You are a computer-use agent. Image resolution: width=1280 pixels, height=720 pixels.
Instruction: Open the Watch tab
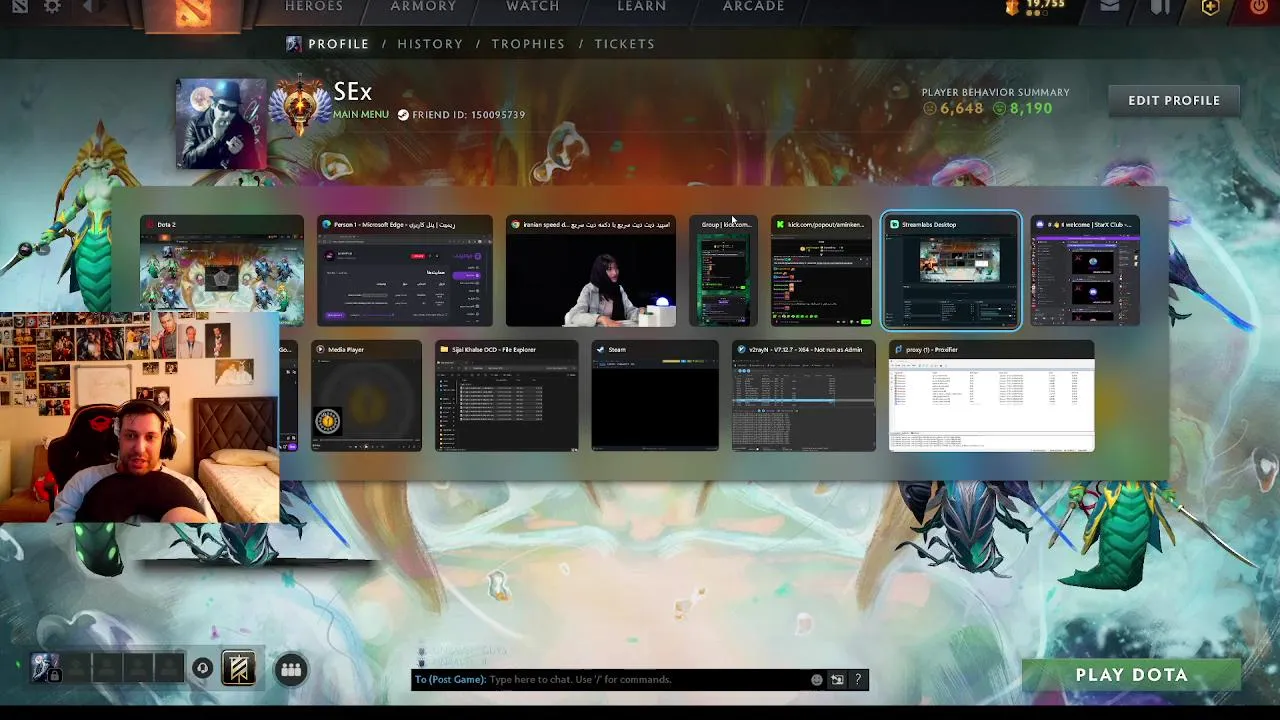coord(533,7)
